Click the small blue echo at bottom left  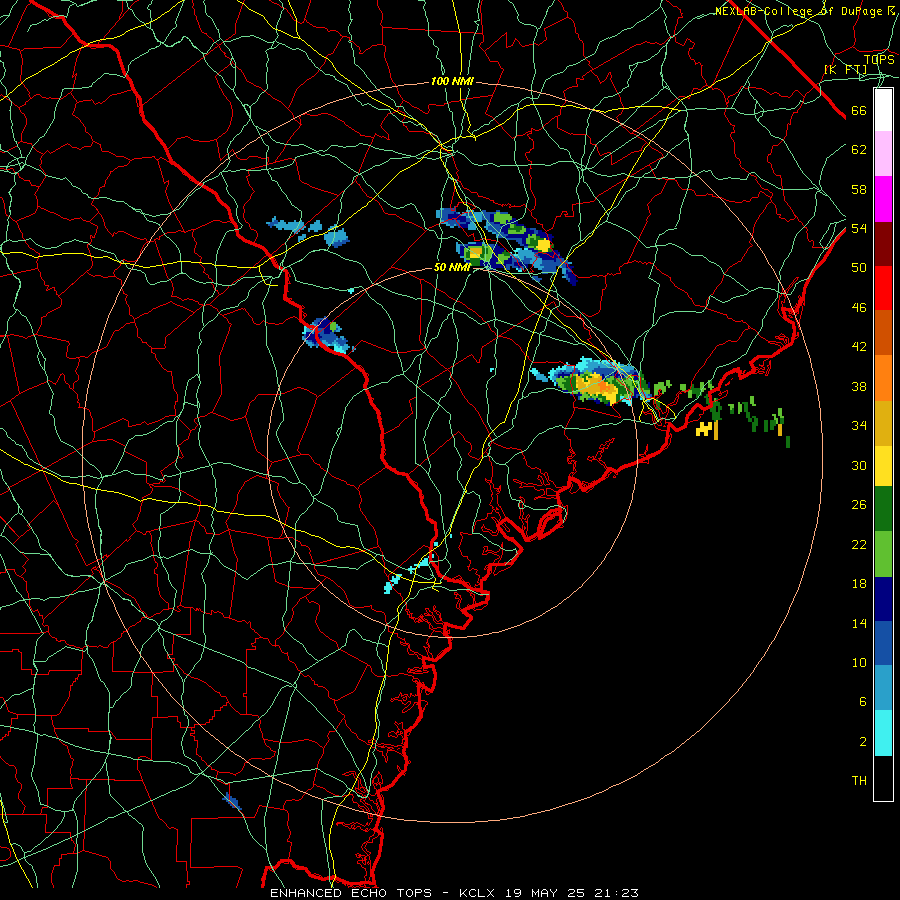point(231,801)
